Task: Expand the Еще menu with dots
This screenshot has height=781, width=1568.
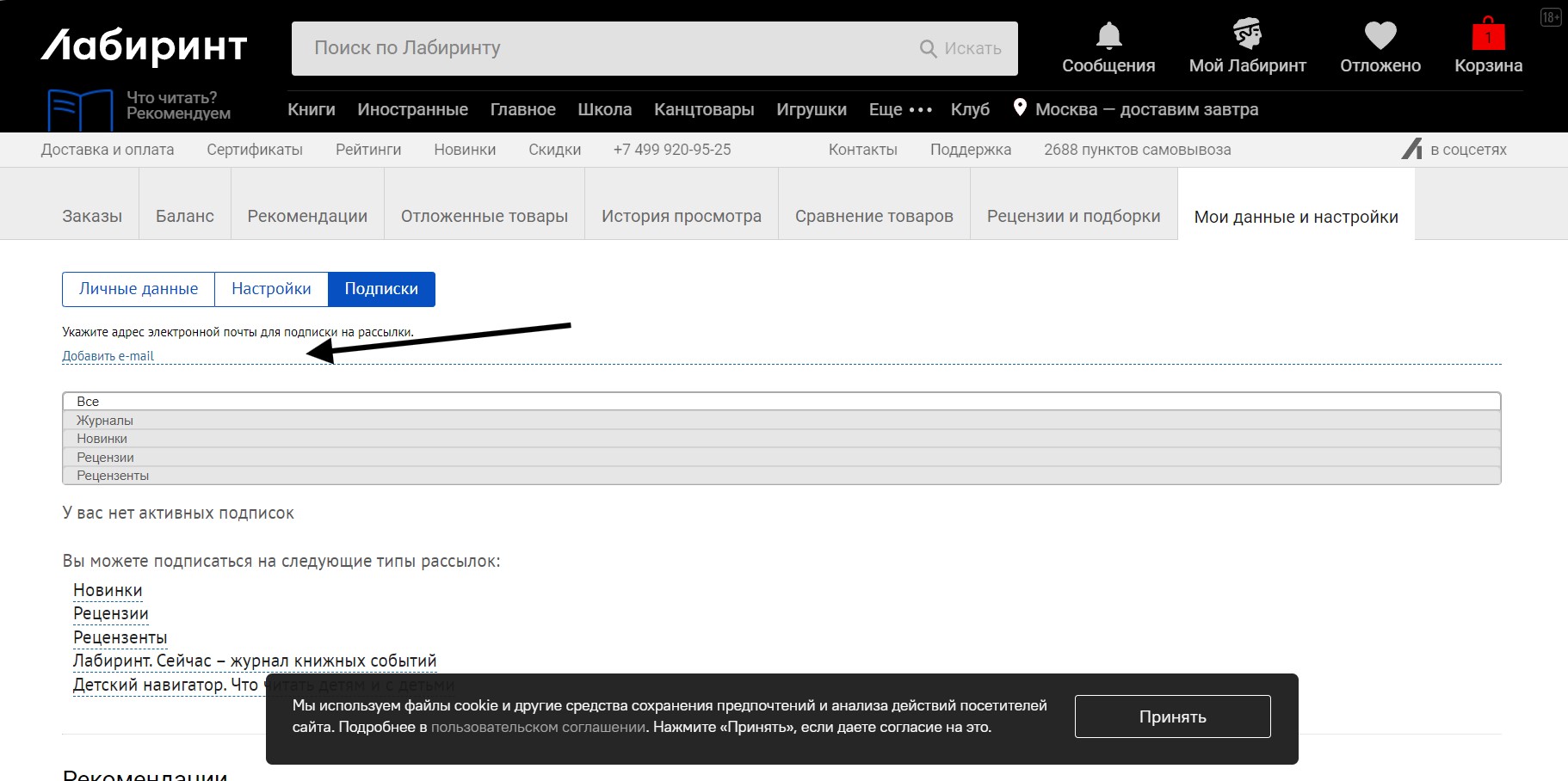Action: 900,109
